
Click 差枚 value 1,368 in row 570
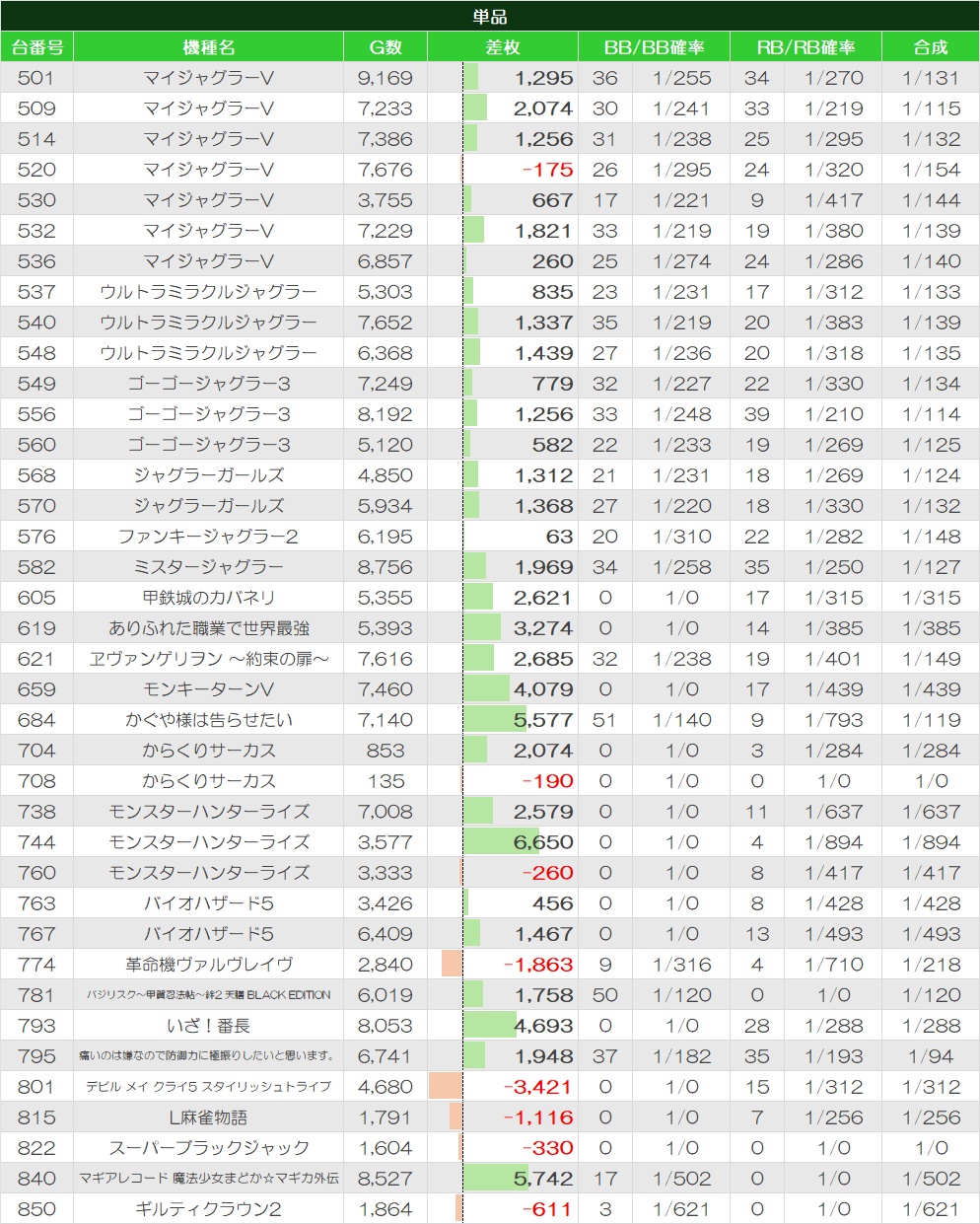point(543,506)
